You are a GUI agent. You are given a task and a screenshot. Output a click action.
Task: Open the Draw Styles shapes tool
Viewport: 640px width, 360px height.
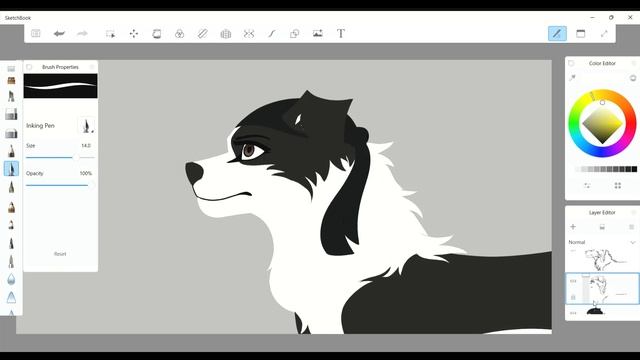click(294, 34)
